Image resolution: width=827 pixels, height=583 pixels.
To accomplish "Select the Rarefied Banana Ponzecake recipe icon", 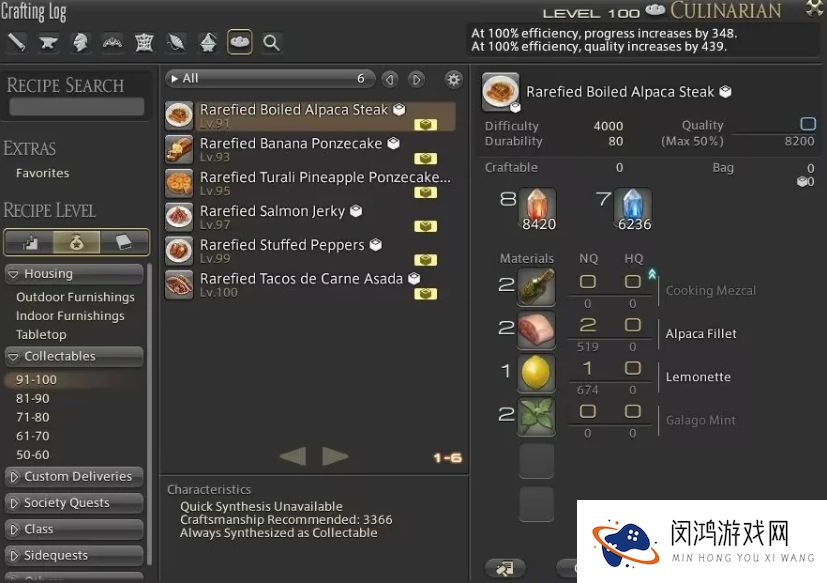I will 179,149.
